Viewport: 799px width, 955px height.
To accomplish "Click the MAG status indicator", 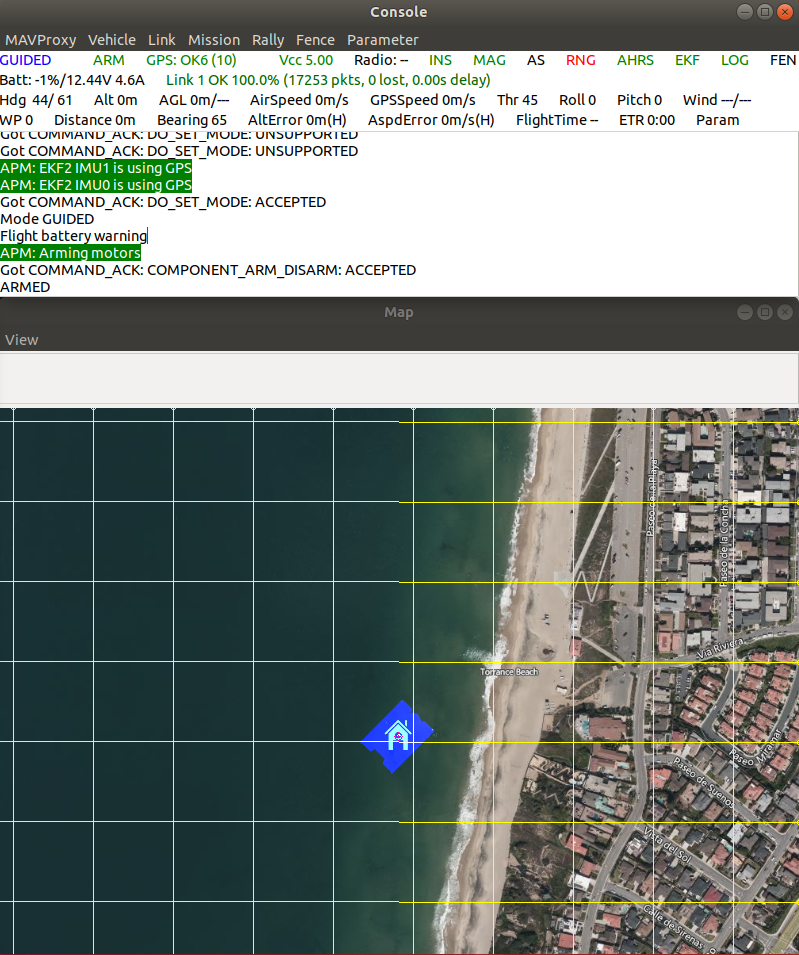I will pyautogui.click(x=489, y=60).
